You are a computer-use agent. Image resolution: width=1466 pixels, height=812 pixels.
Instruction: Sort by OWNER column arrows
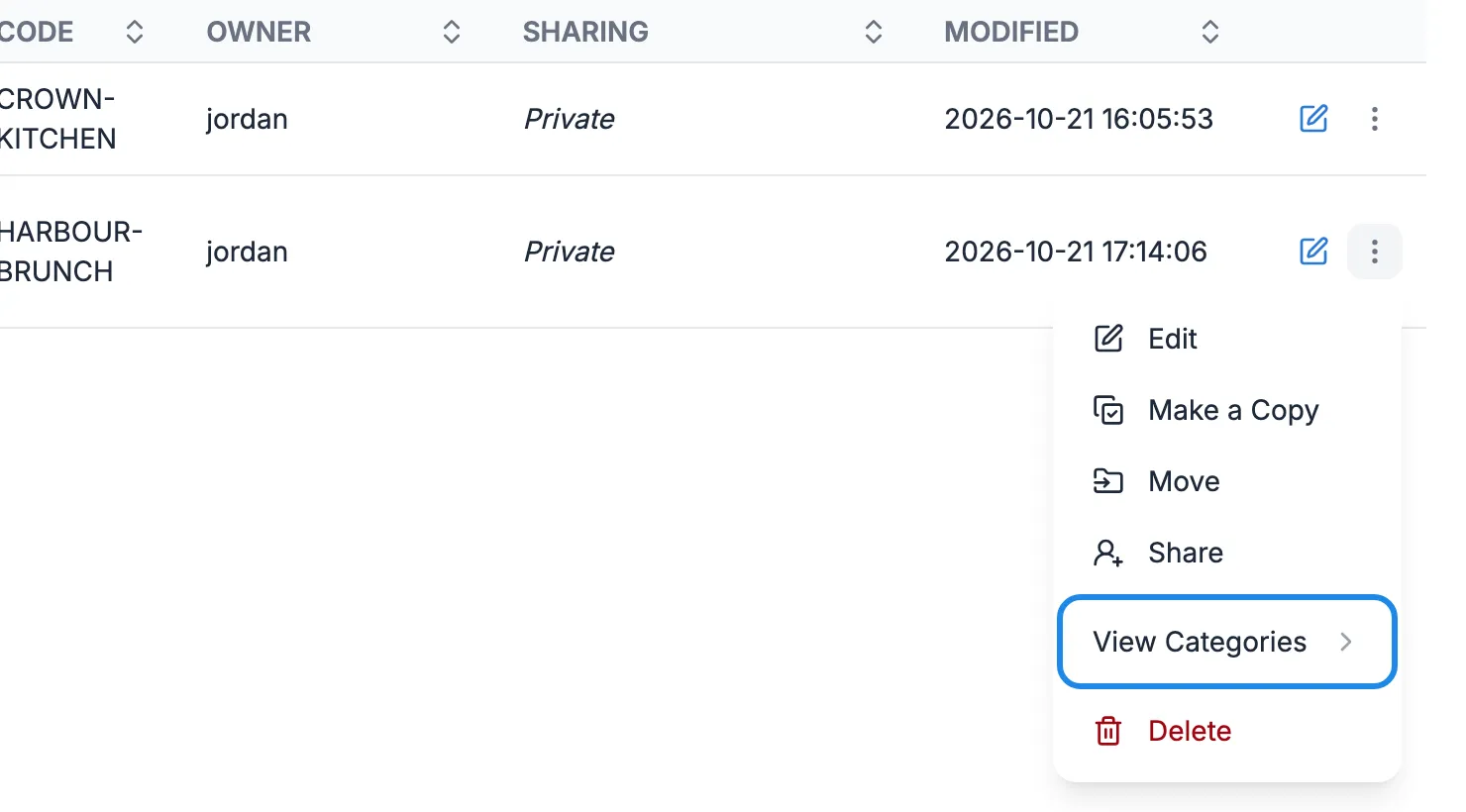[452, 32]
